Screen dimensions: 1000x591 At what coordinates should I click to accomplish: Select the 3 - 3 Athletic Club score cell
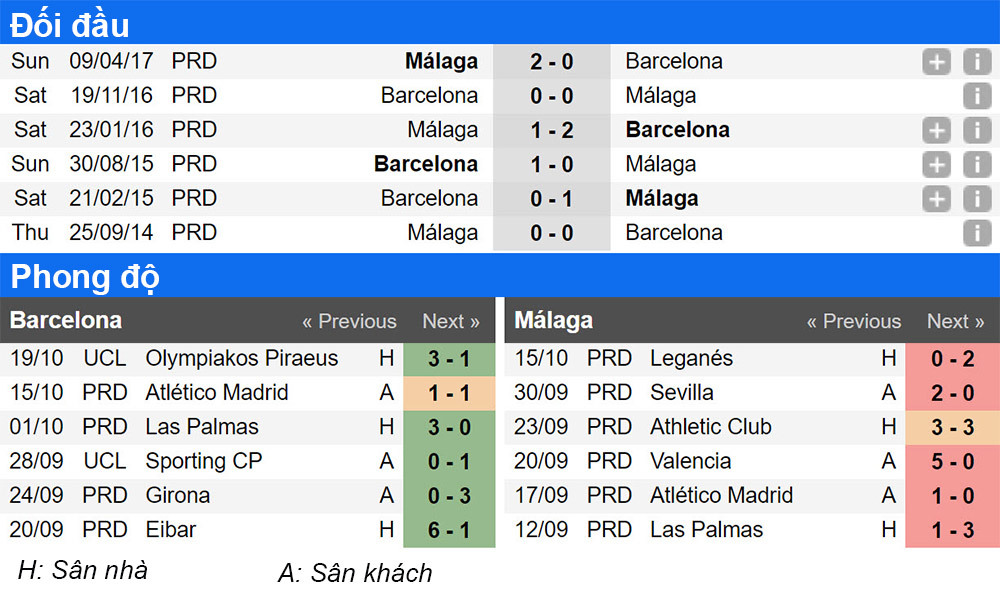[952, 427]
